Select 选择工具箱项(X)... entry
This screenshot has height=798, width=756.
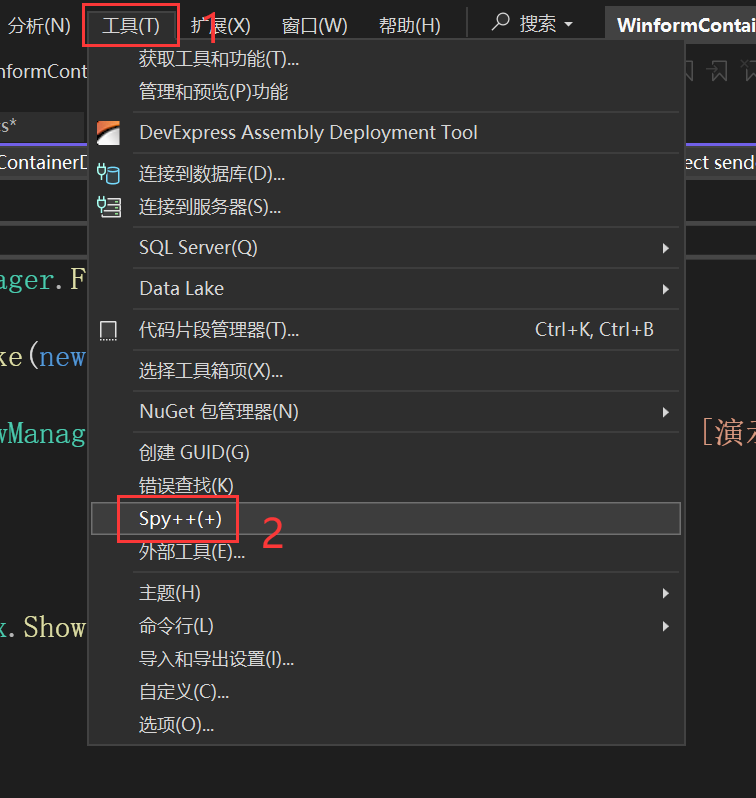coord(386,371)
